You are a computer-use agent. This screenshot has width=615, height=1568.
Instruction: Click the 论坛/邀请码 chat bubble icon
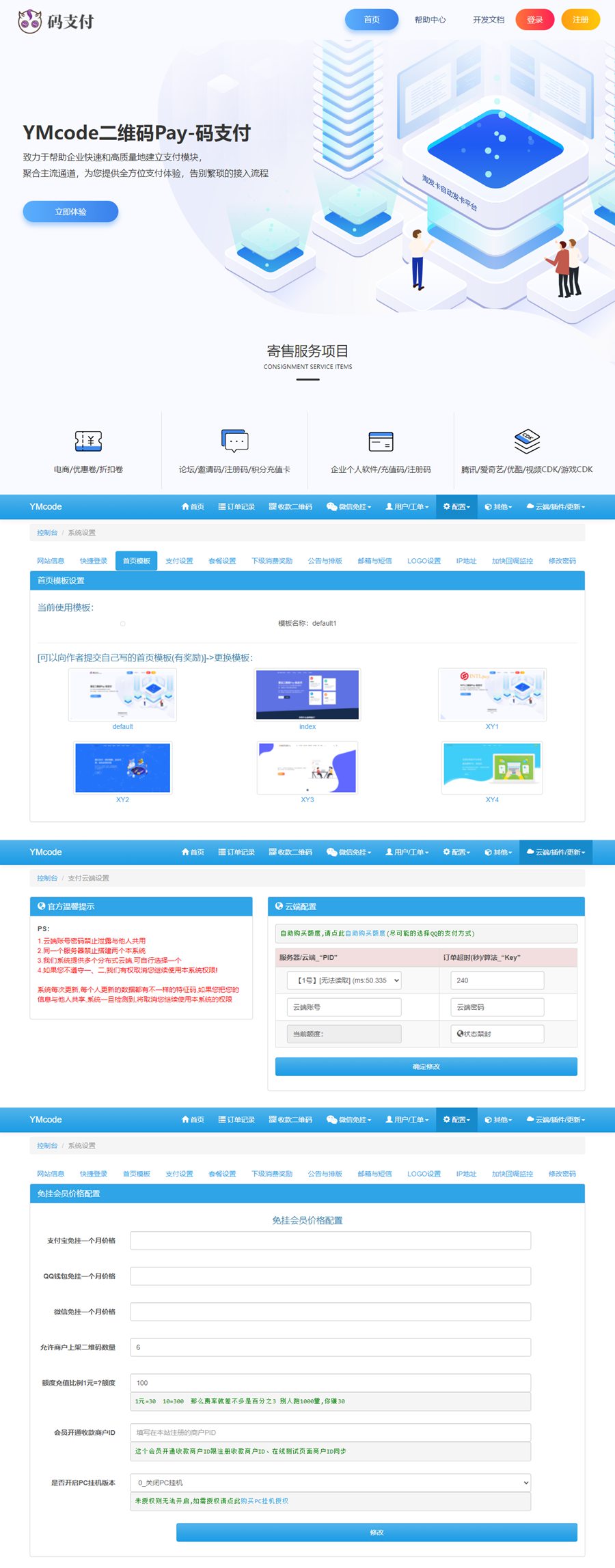(x=234, y=441)
